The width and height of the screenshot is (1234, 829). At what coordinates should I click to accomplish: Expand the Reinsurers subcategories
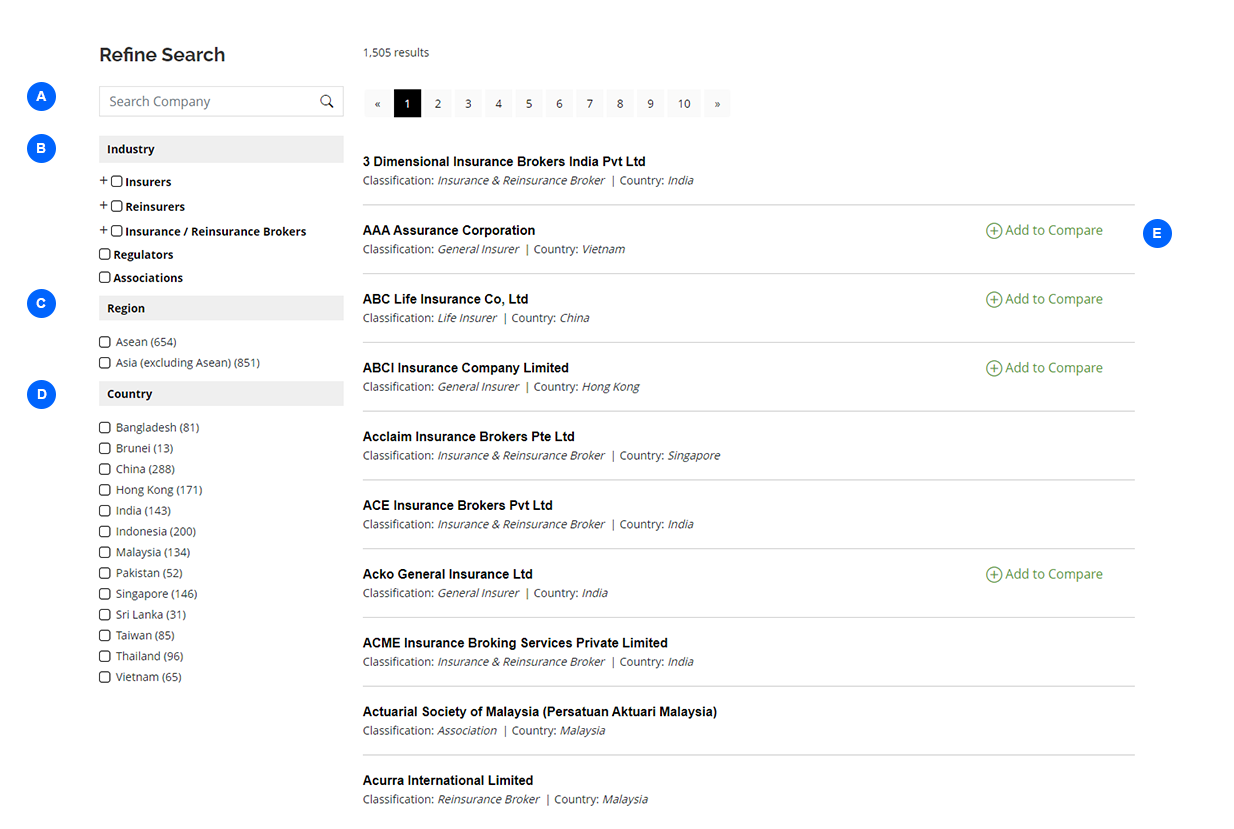click(103, 205)
